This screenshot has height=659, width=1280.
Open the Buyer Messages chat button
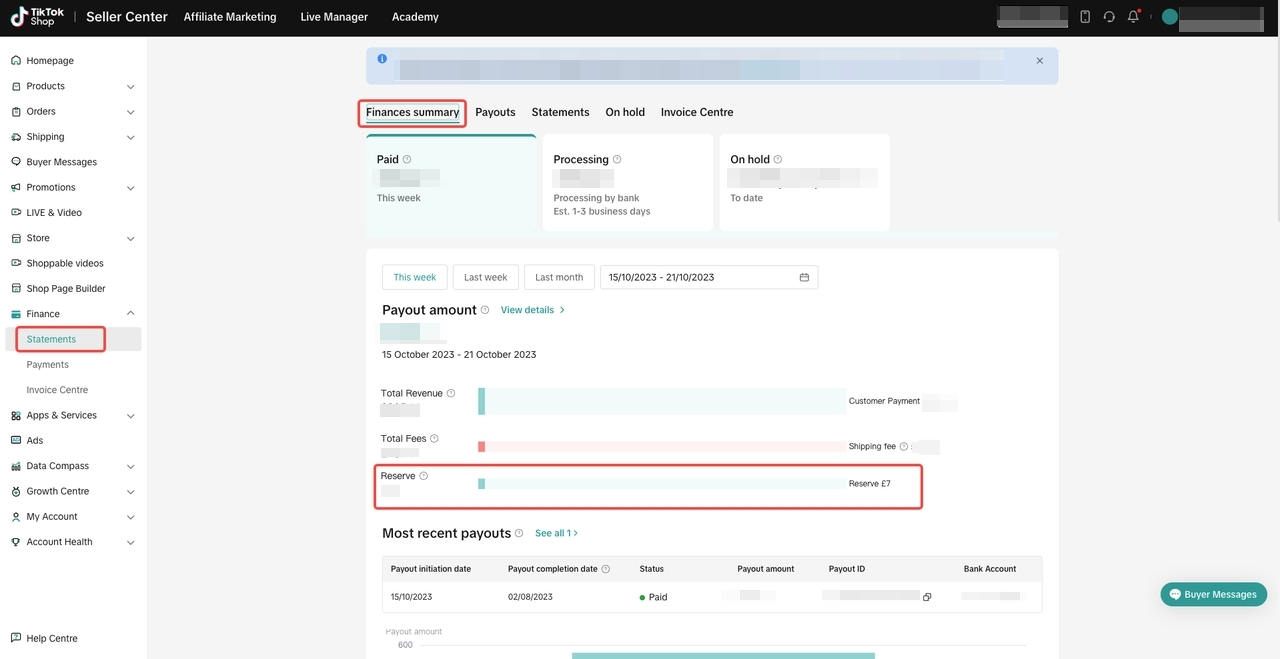pyautogui.click(x=1213, y=594)
